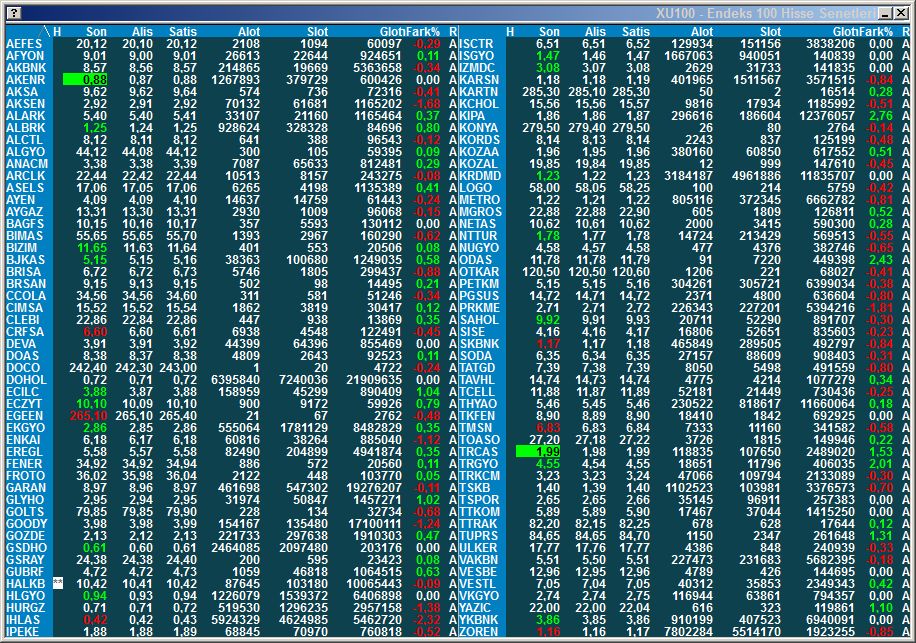The height and width of the screenshot is (643, 916).
Task: Click 21909635 volume value of DOHOL
Action: (x=374, y=380)
